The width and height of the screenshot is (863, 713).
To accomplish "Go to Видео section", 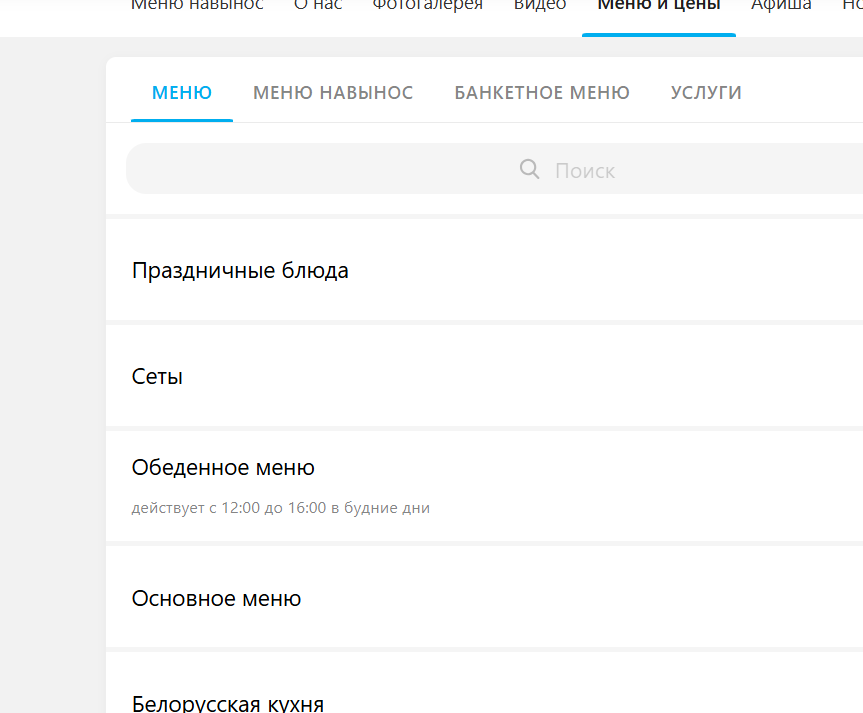I will (540, 6).
